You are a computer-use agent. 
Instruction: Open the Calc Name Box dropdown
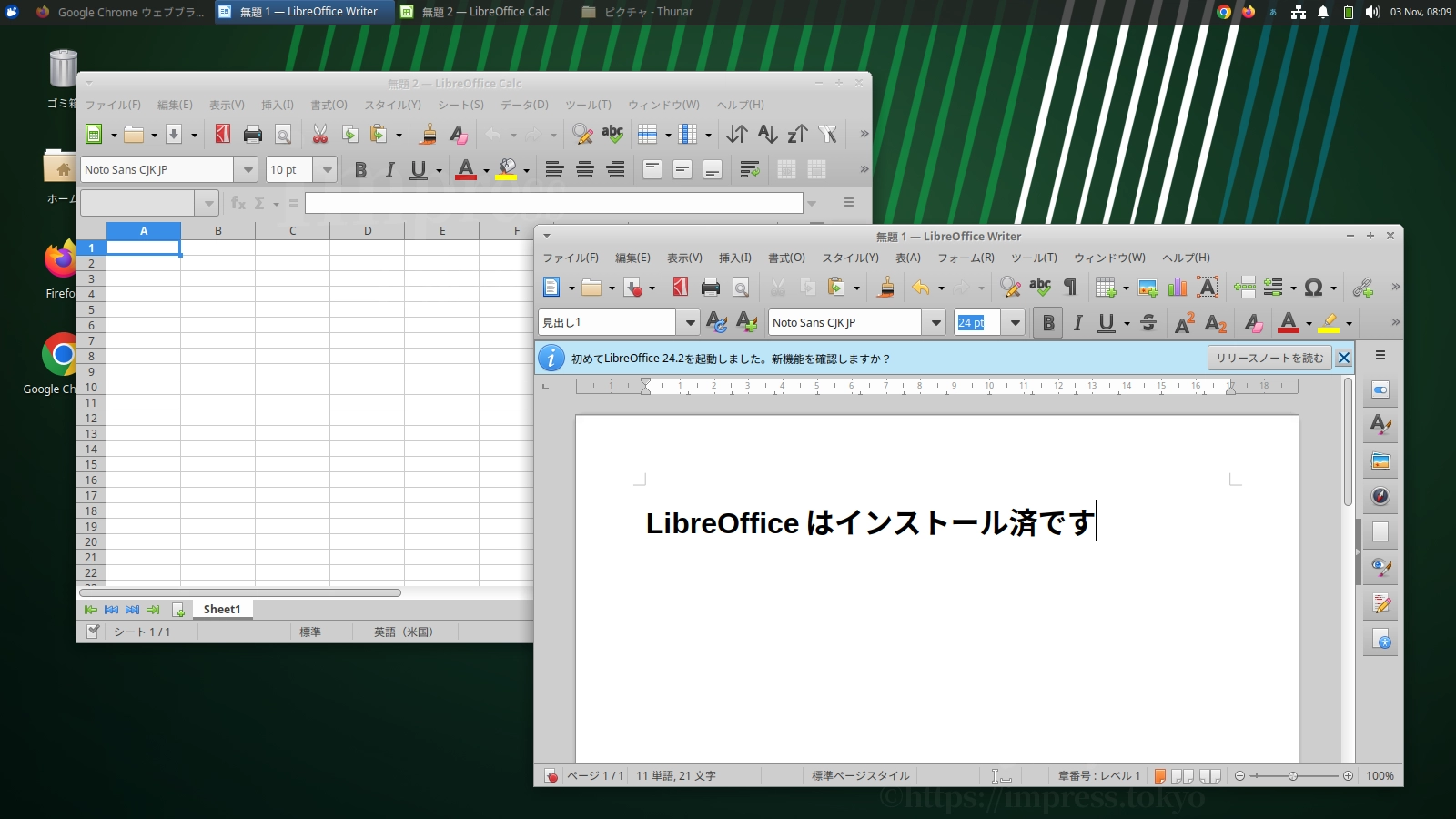(x=208, y=203)
